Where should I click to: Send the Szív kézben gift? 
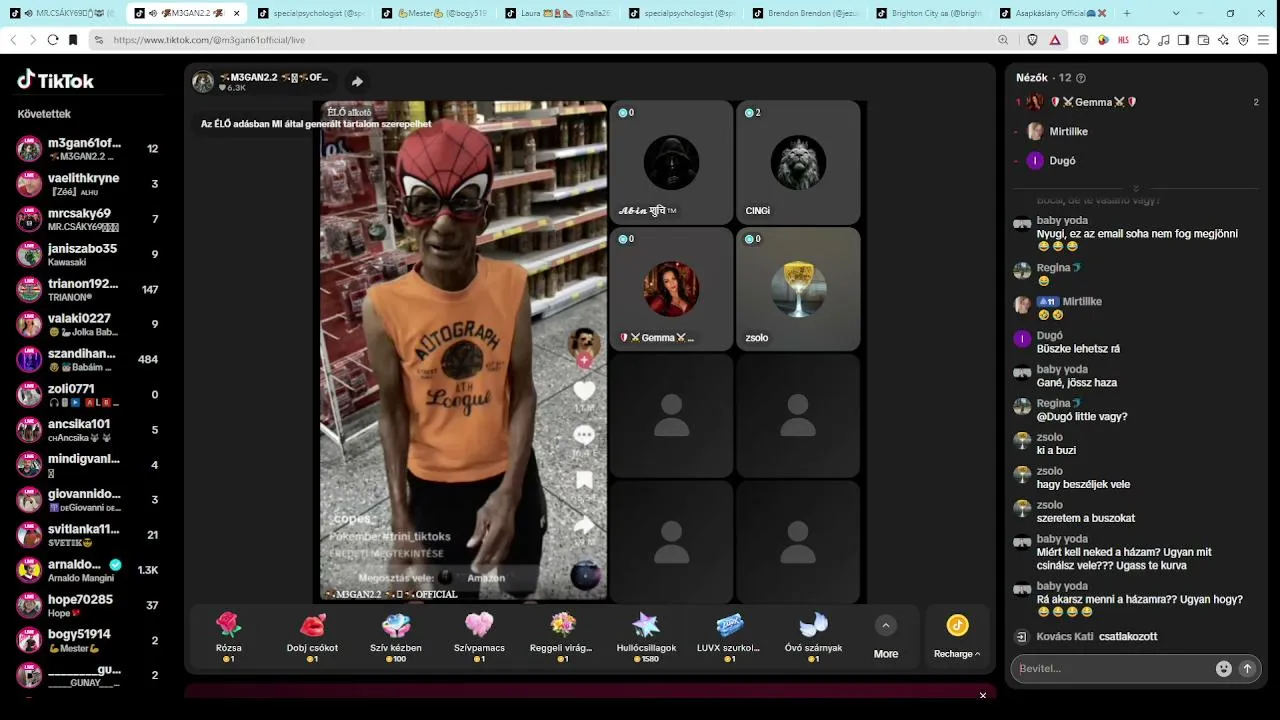[x=396, y=637]
